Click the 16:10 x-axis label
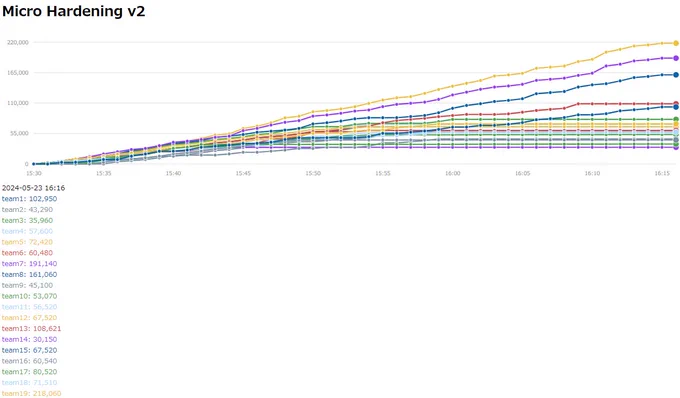The height and width of the screenshot is (398, 680). tap(592, 173)
